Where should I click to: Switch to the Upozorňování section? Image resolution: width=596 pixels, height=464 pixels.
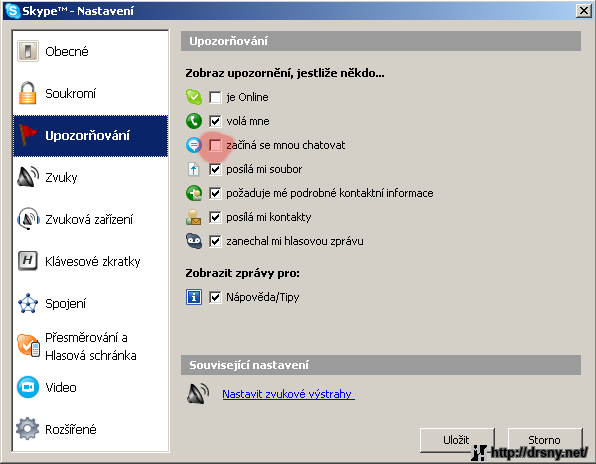click(x=90, y=136)
